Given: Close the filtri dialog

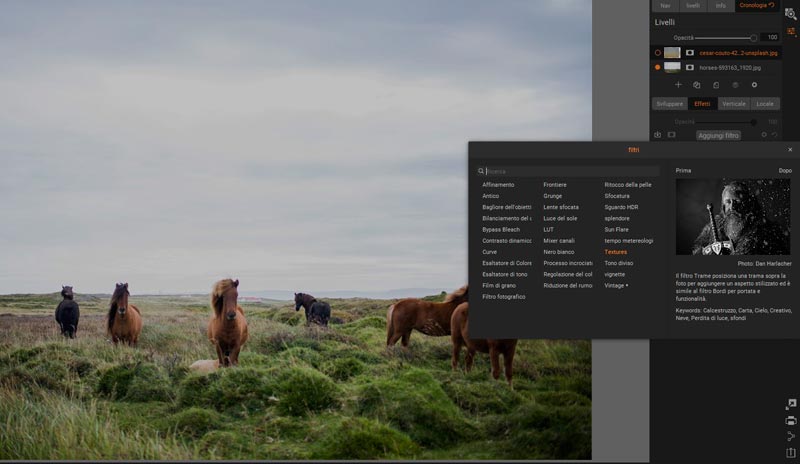Looking at the screenshot, I should point(790,150).
